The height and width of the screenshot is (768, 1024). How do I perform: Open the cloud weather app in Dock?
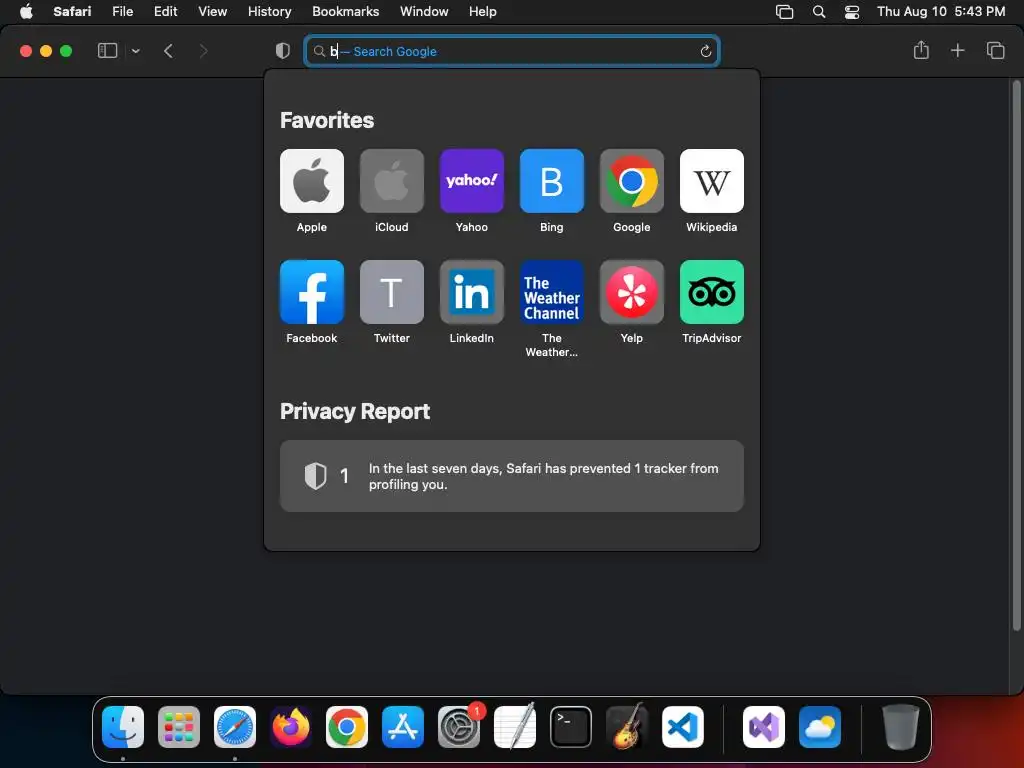pos(820,727)
